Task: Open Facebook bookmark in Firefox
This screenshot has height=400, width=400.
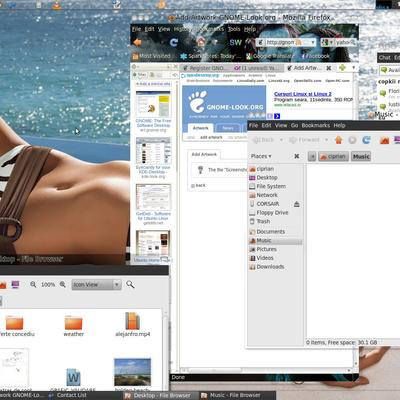Action: point(315,56)
